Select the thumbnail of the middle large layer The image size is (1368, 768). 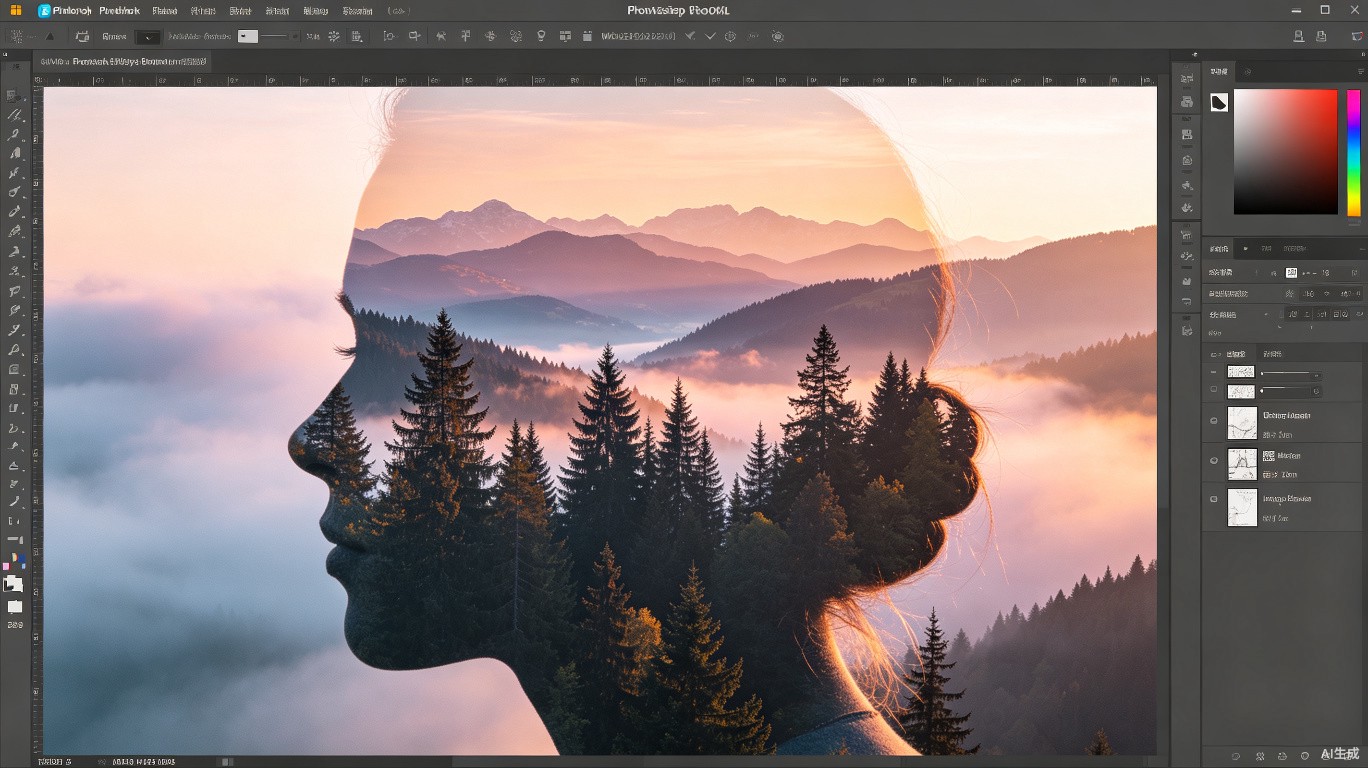click(x=1242, y=463)
